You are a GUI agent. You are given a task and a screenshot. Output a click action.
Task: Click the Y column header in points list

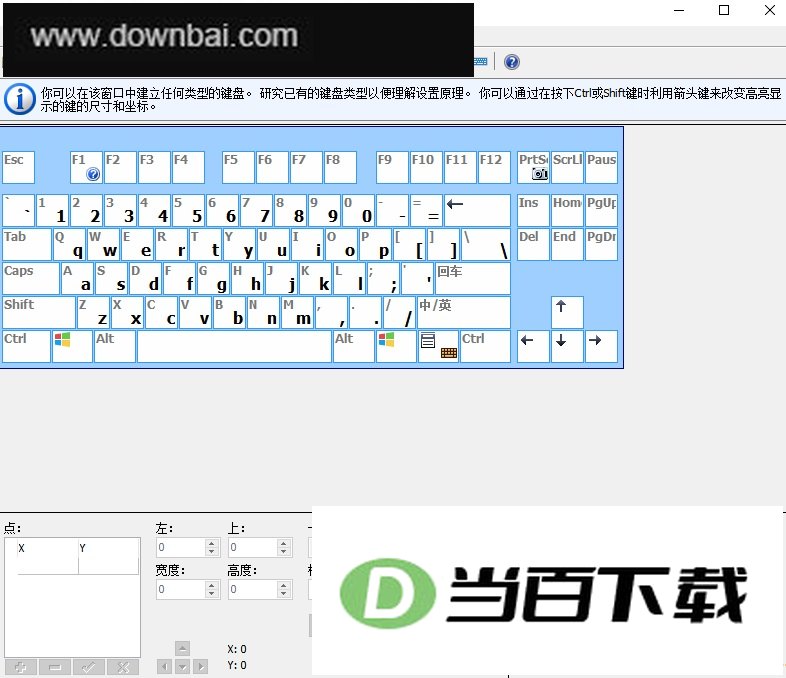point(108,548)
